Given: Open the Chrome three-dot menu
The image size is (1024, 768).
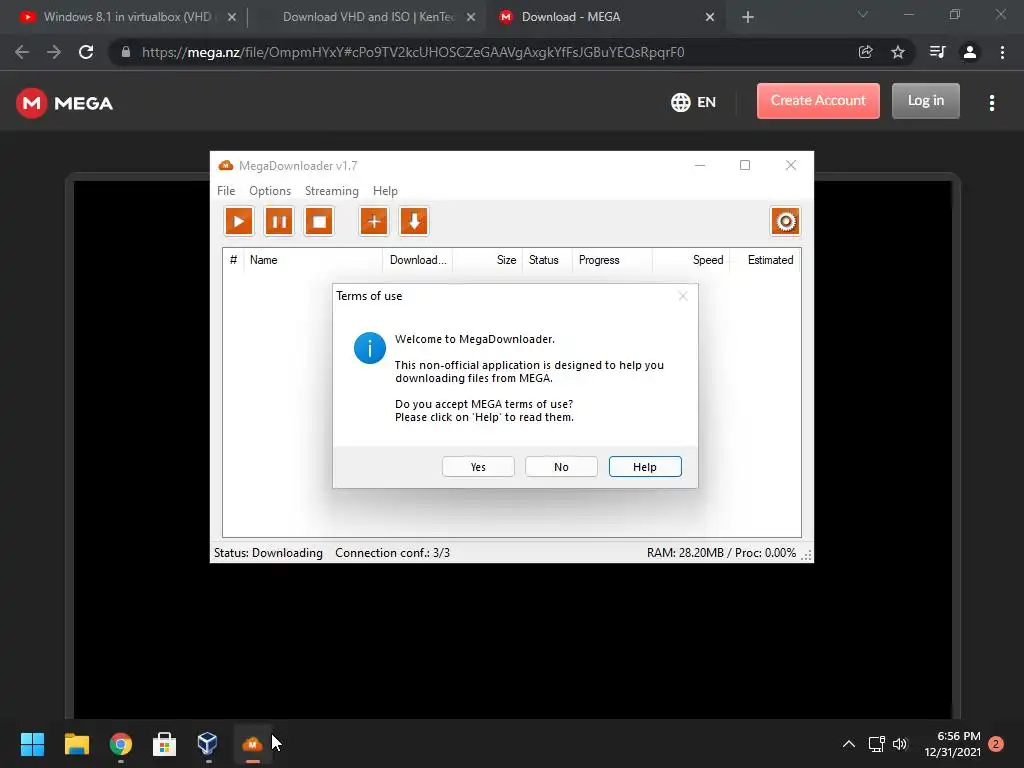Looking at the screenshot, I should 1002,52.
